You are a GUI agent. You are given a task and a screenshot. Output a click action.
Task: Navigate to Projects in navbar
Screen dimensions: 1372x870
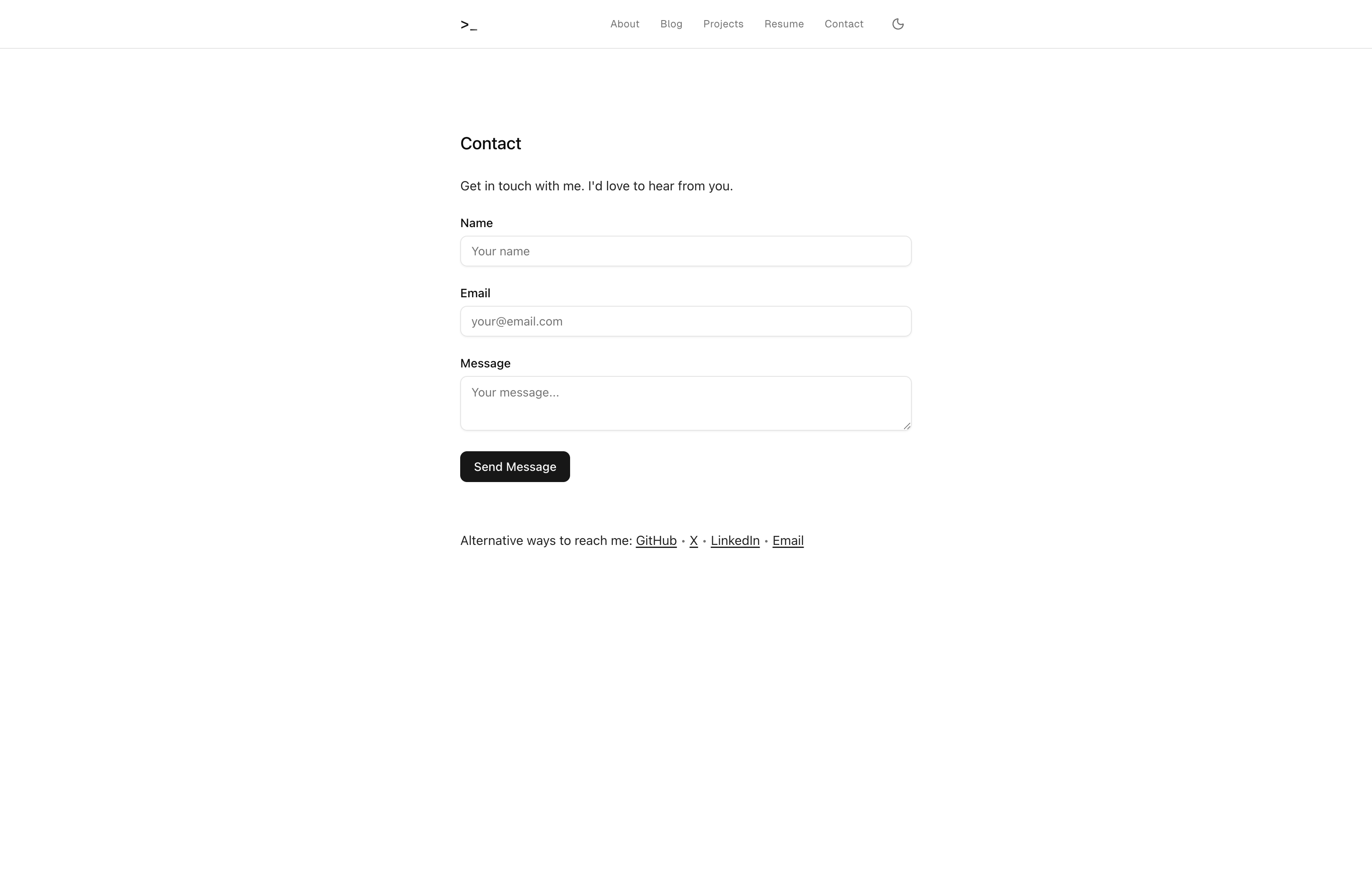tap(722, 24)
